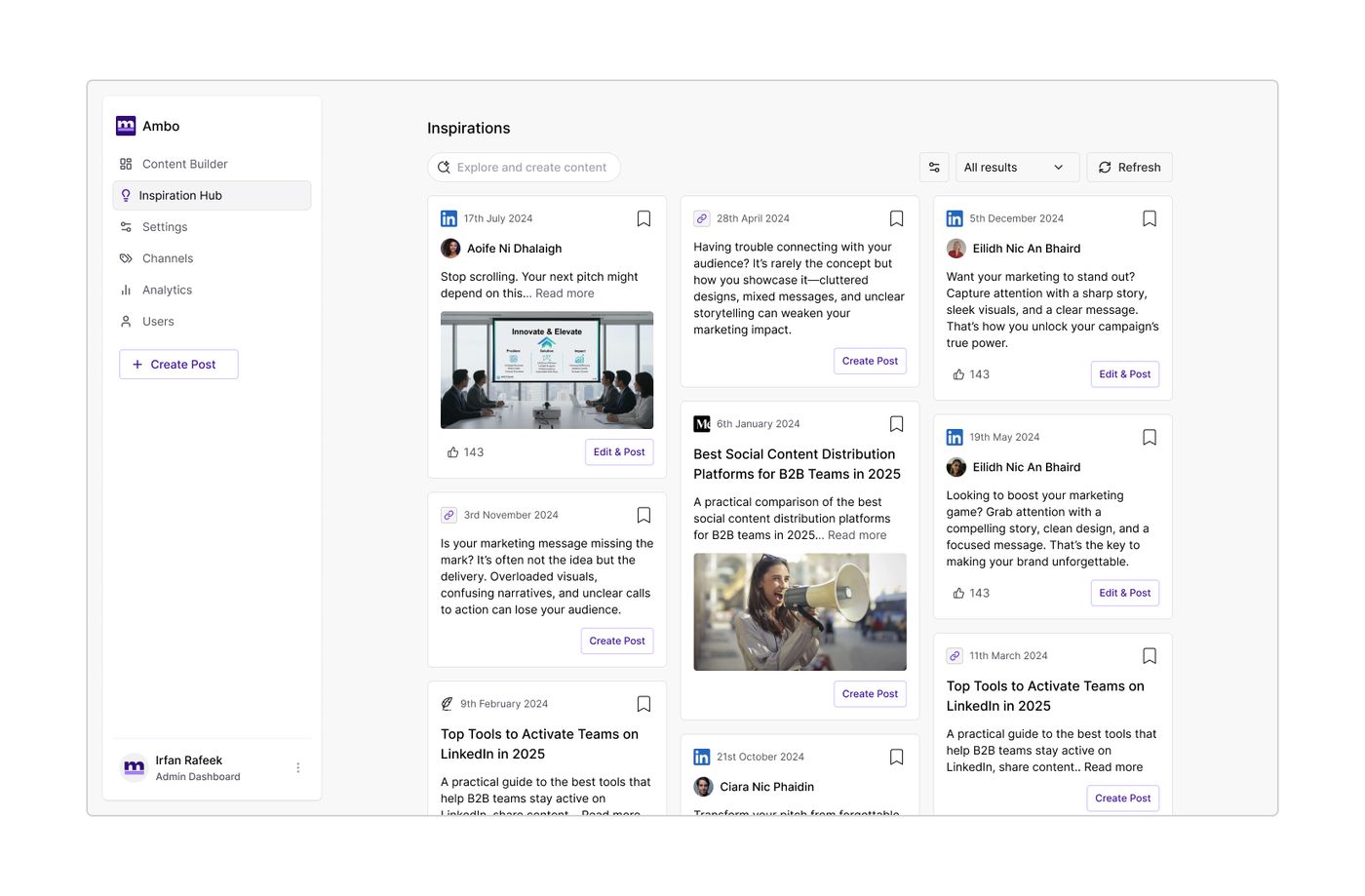This screenshot has height=896, width=1365.
Task: Click the LinkedIn icon on 19th May 2024 post
Action: (955, 437)
